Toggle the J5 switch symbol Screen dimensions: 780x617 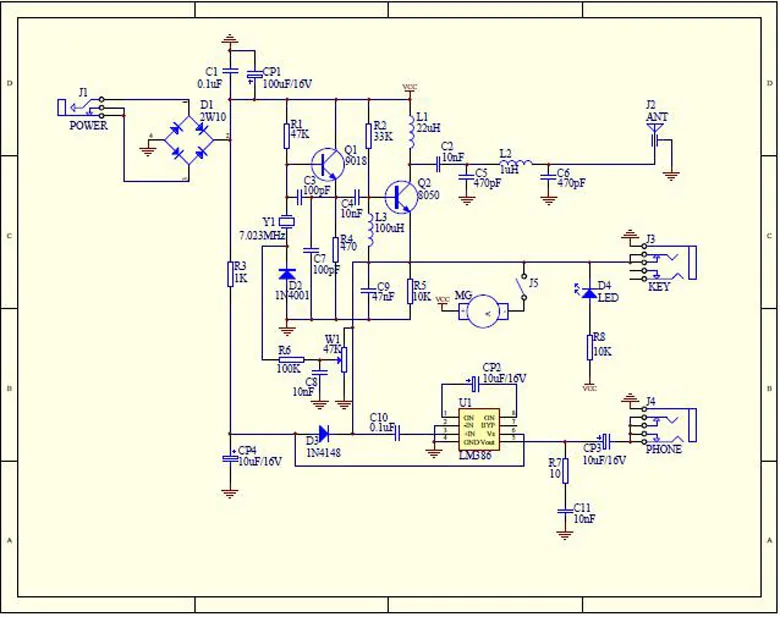click(522, 287)
